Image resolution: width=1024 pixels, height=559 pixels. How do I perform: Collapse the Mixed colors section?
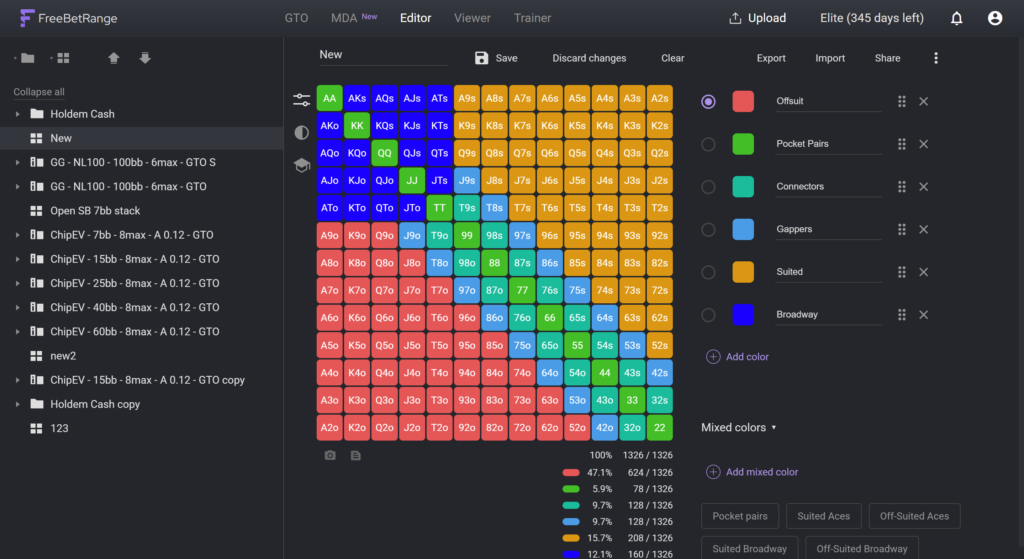[x=739, y=428]
